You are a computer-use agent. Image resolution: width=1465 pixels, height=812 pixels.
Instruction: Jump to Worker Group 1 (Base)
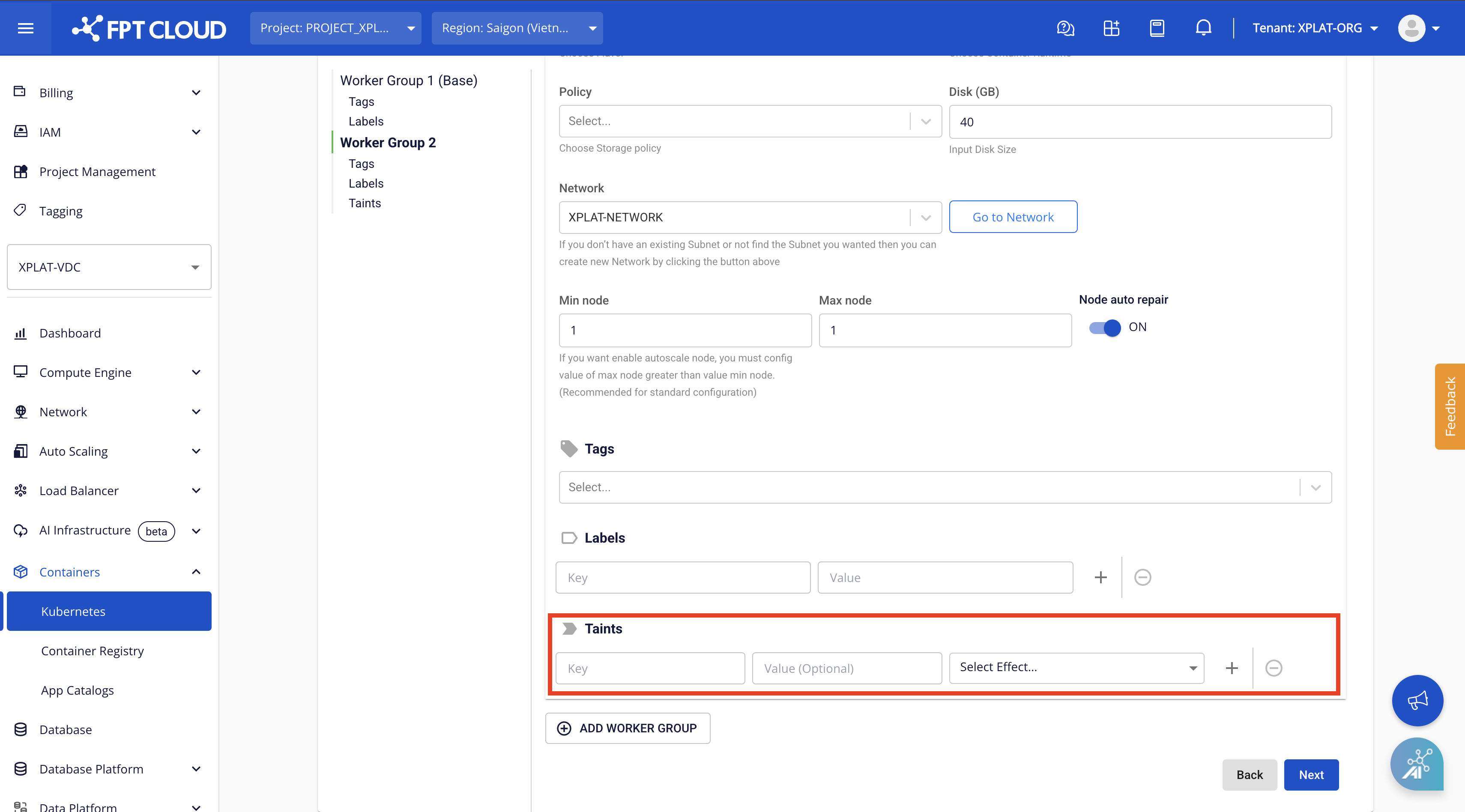408,80
